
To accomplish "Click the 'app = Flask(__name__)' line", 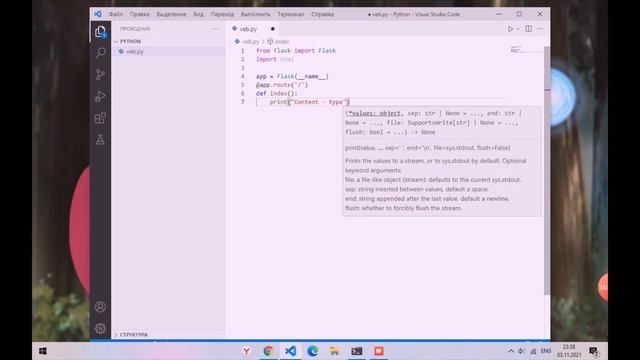I will (x=292, y=76).
